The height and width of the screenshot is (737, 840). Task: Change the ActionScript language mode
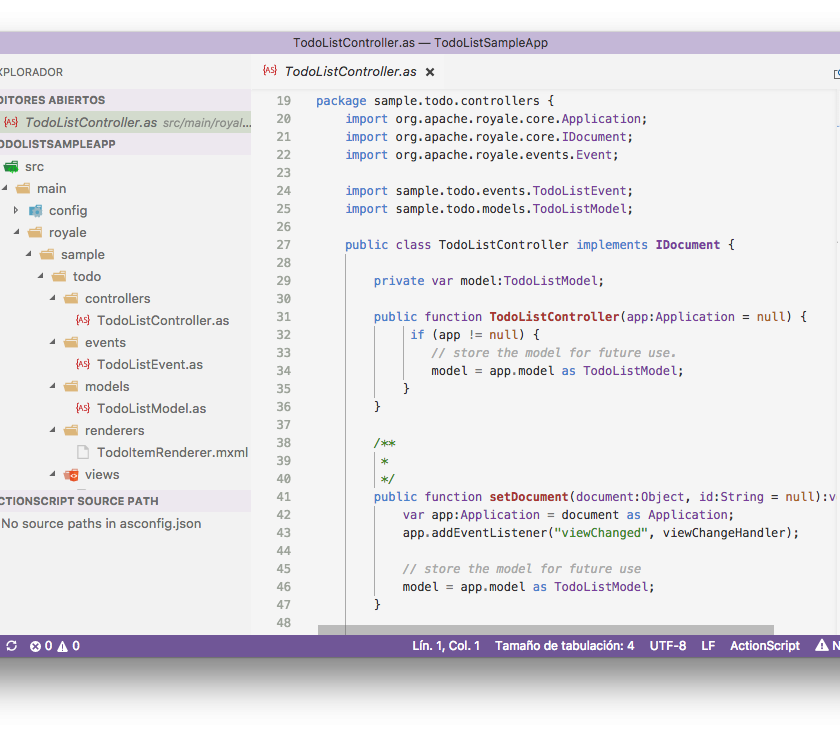coord(764,646)
